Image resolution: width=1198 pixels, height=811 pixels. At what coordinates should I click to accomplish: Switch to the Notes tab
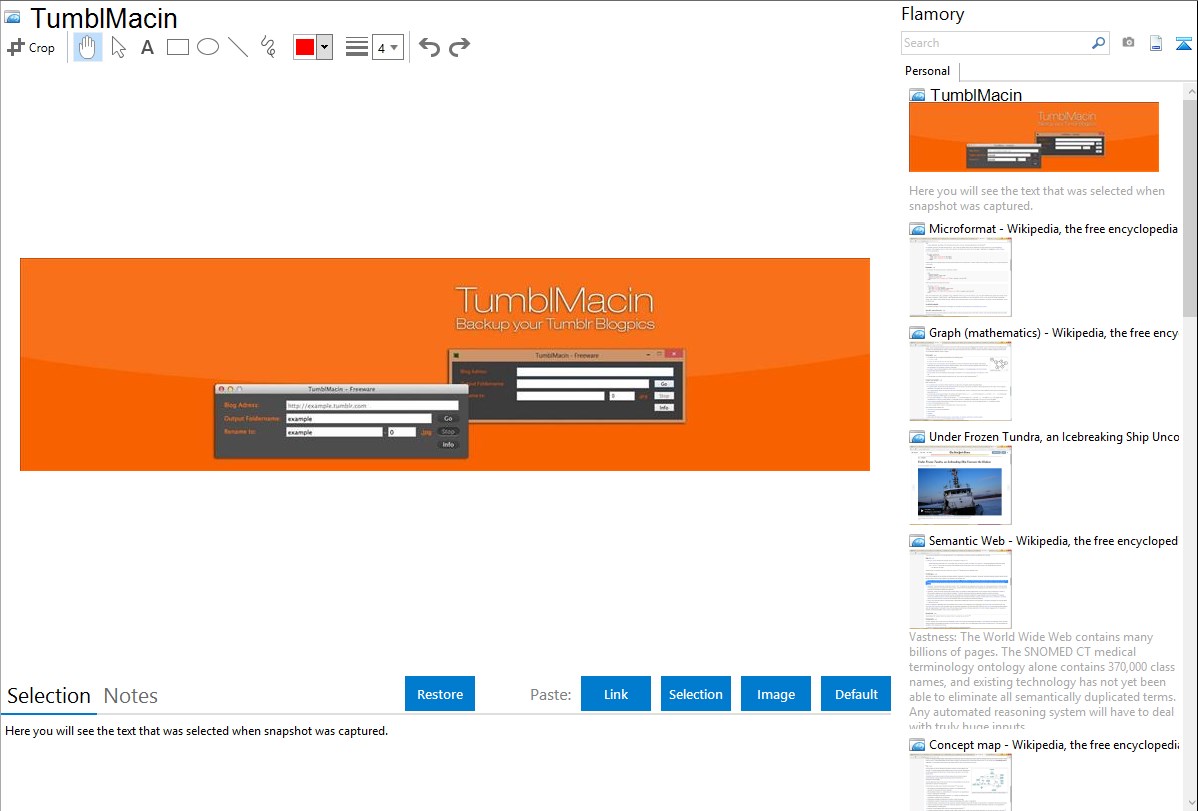(131, 696)
